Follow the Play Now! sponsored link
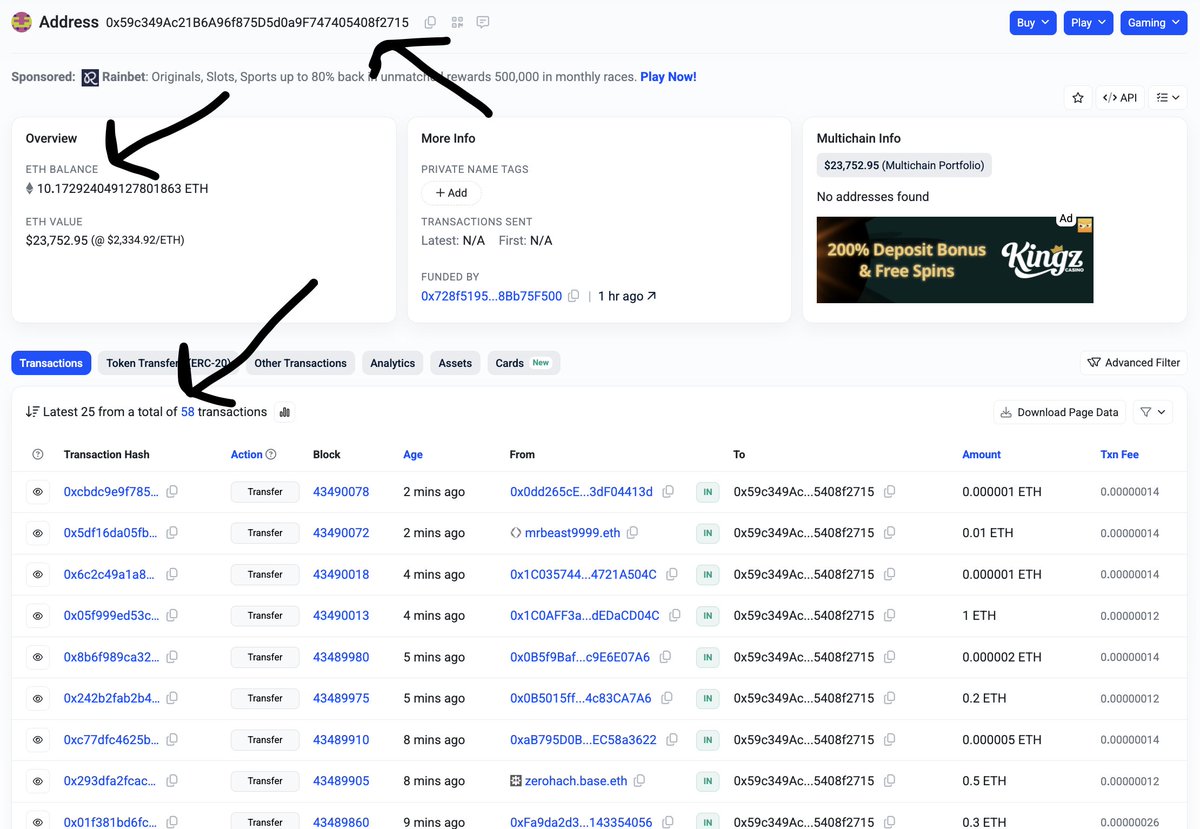 coord(668,77)
